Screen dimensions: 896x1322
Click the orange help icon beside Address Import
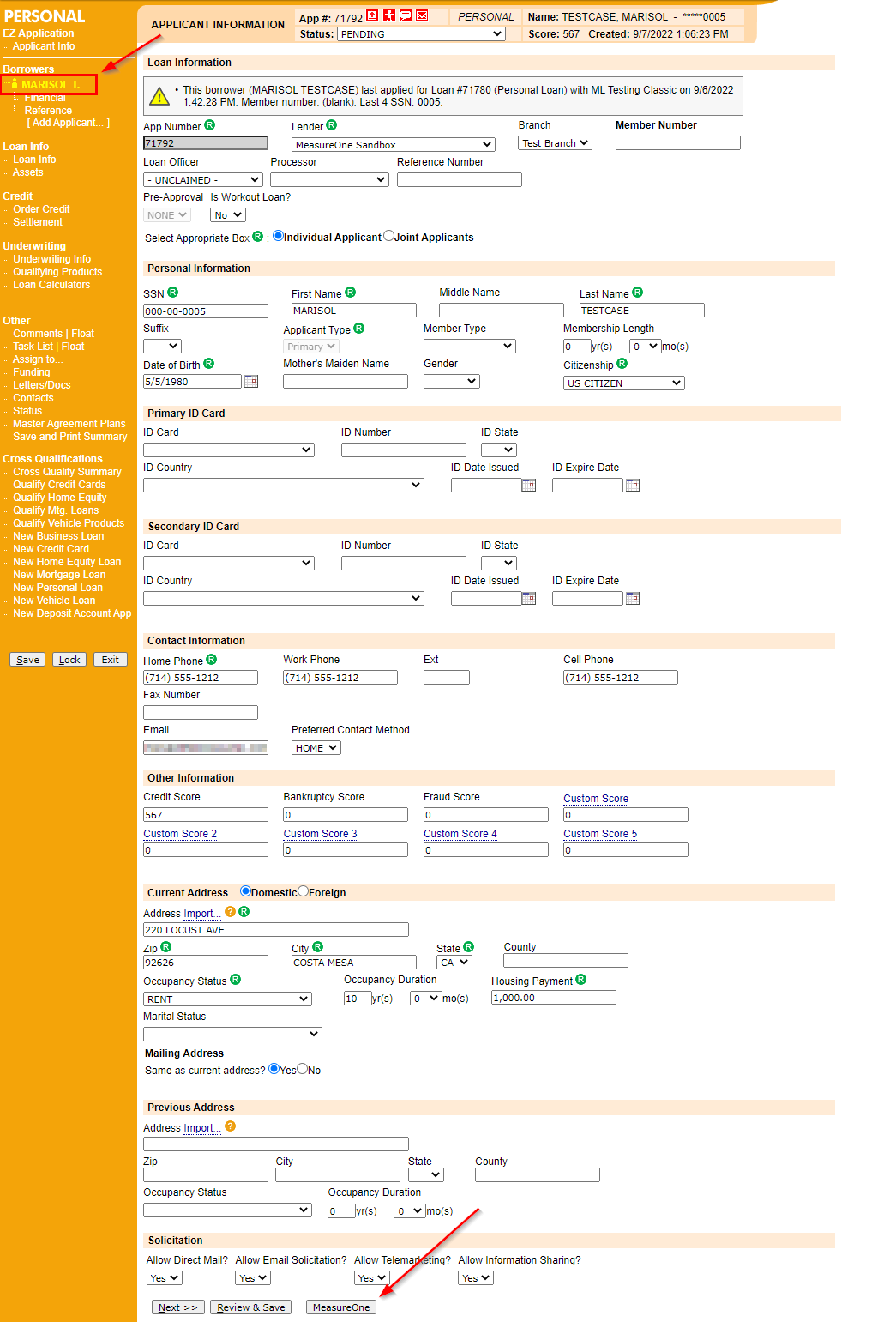coord(229,913)
